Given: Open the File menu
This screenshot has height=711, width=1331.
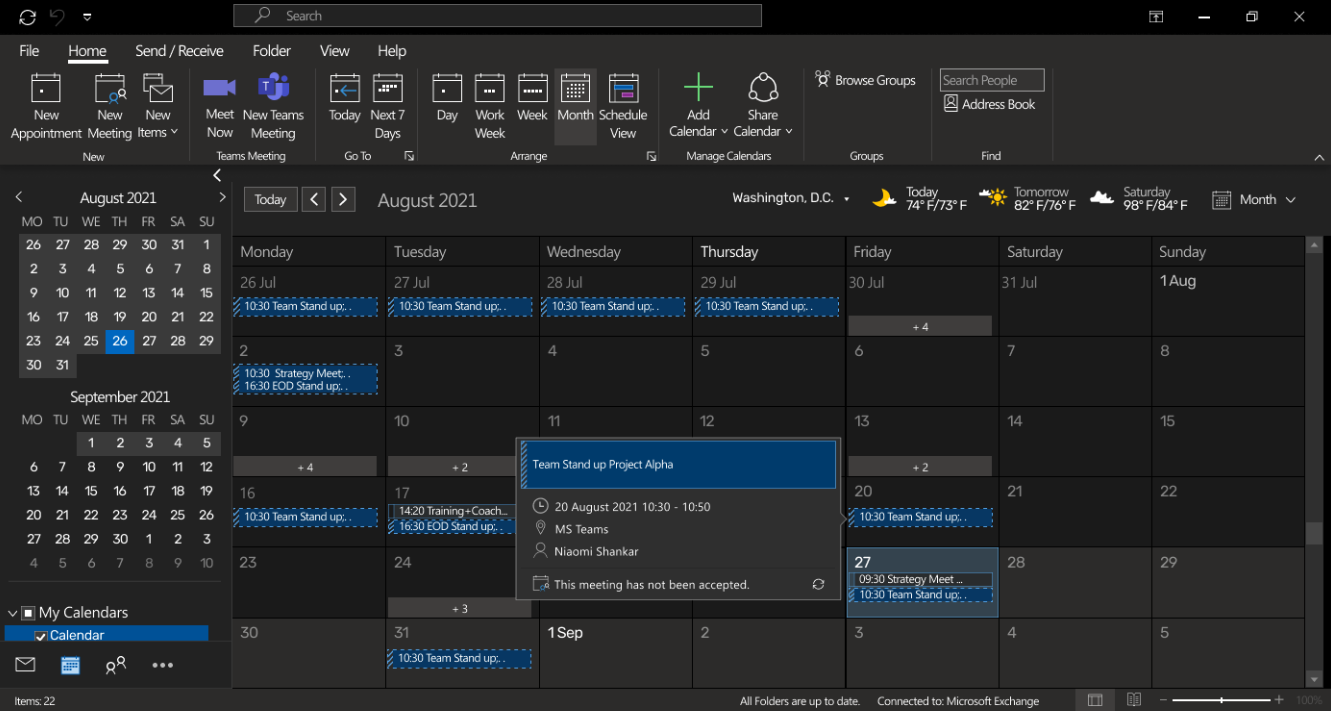Looking at the screenshot, I should point(29,51).
